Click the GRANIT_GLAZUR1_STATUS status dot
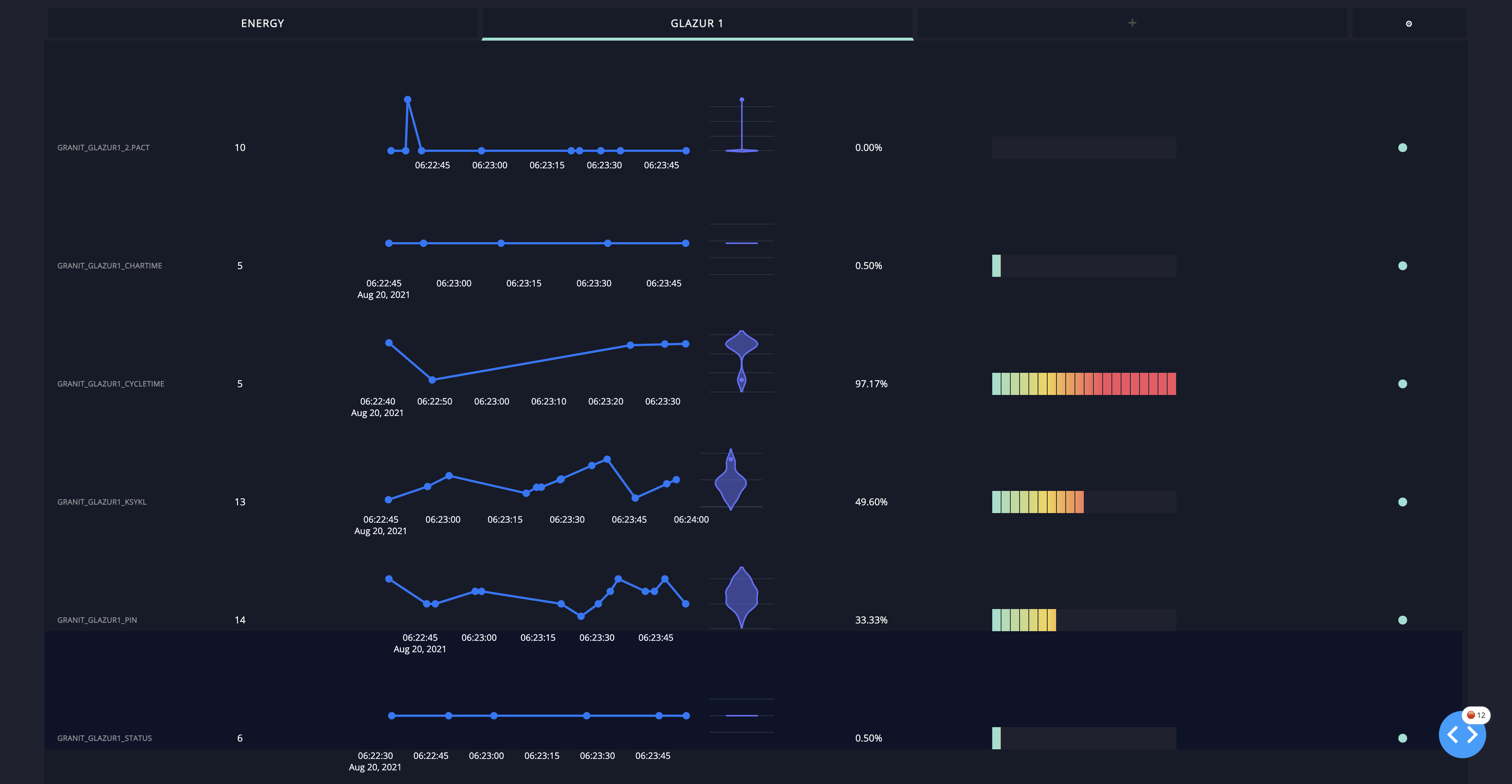The height and width of the screenshot is (784, 1512). (x=1402, y=737)
